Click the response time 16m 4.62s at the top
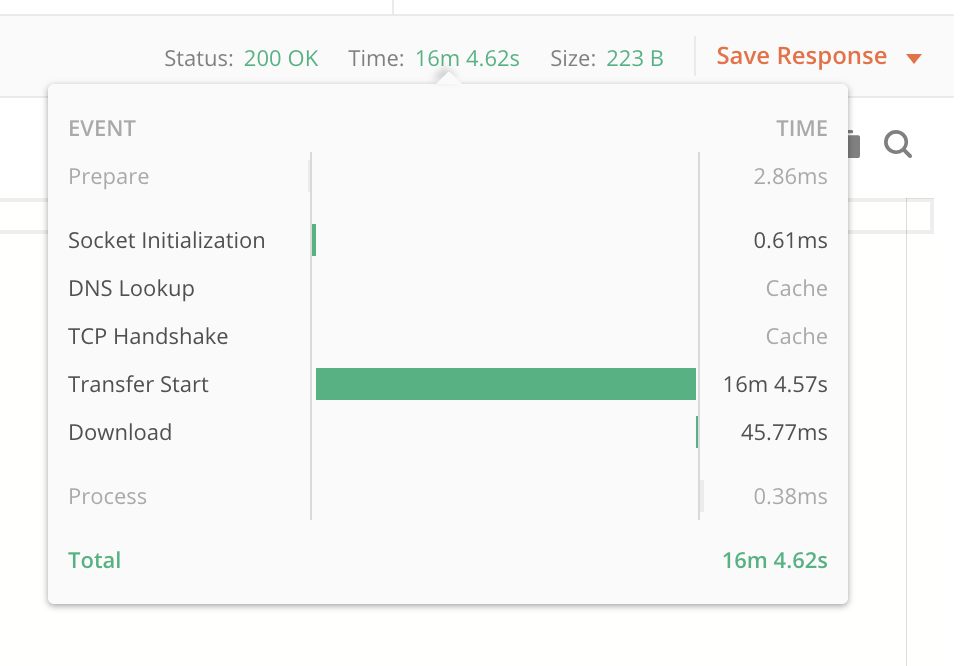 [467, 59]
